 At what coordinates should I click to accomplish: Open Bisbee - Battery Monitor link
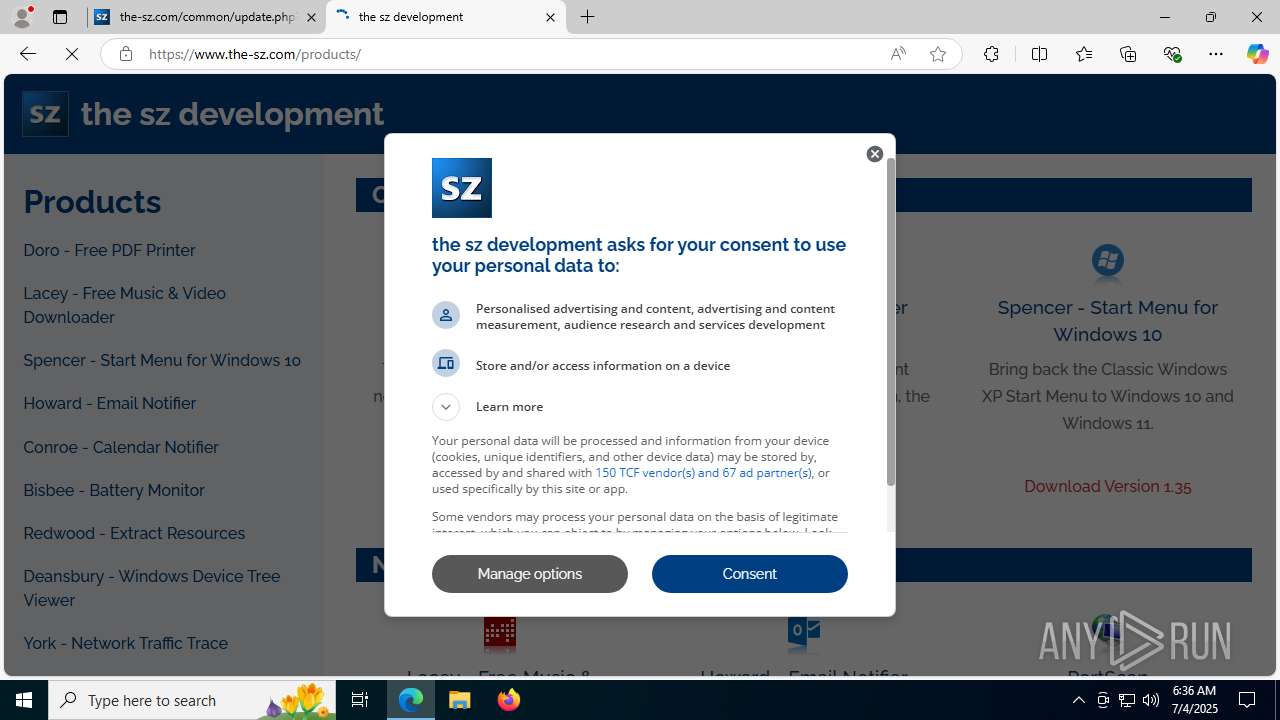click(x=114, y=490)
